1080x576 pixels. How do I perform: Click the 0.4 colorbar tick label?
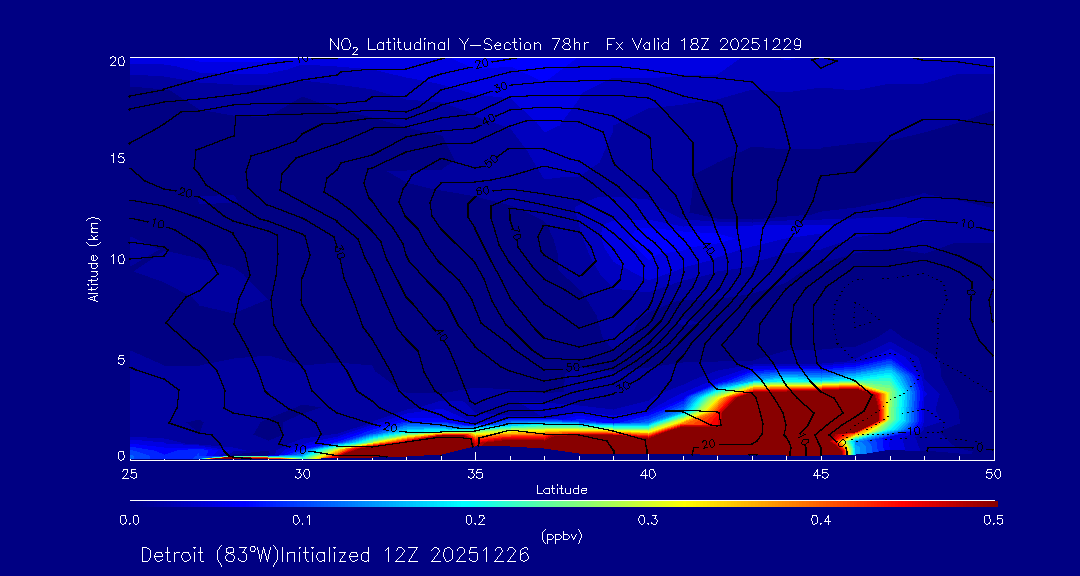tap(821, 520)
